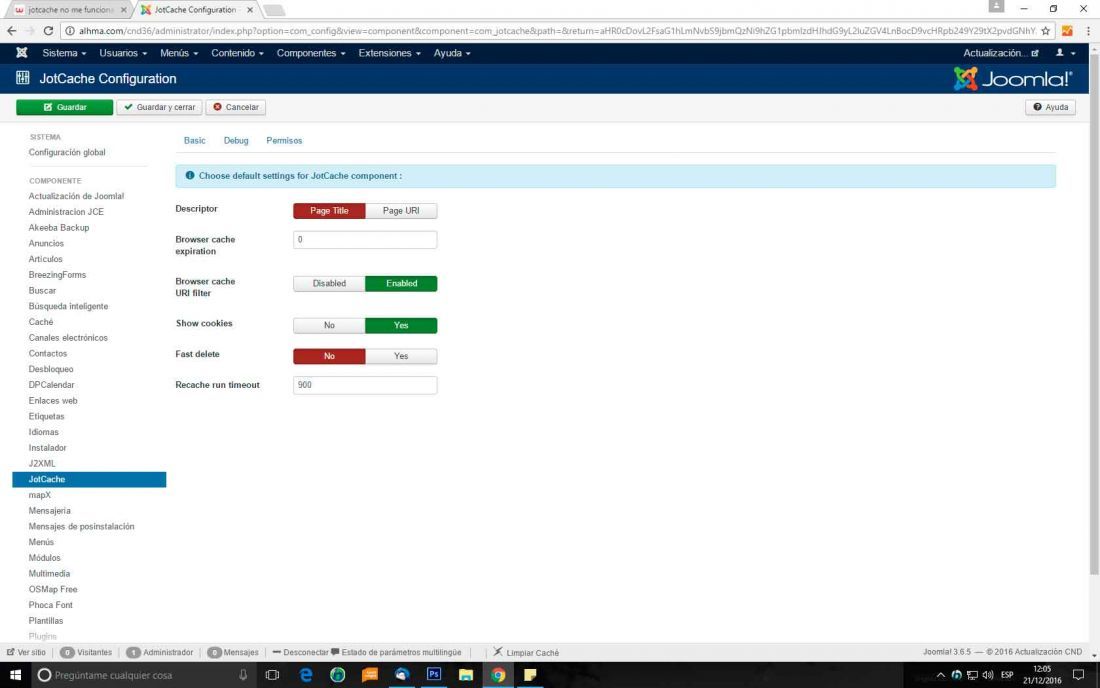Viewport: 1100px width, 688px height.
Task: Open the Extensiones dropdown menu
Action: [x=389, y=53]
